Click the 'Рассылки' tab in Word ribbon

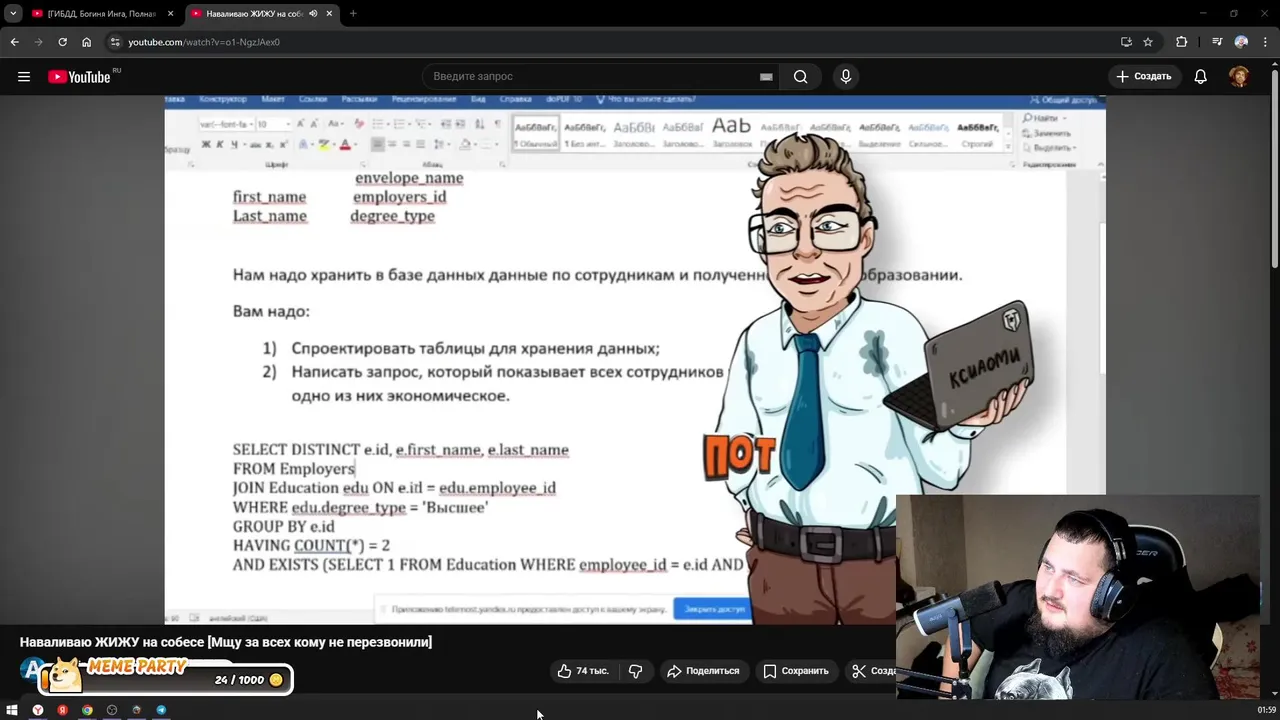tap(359, 99)
